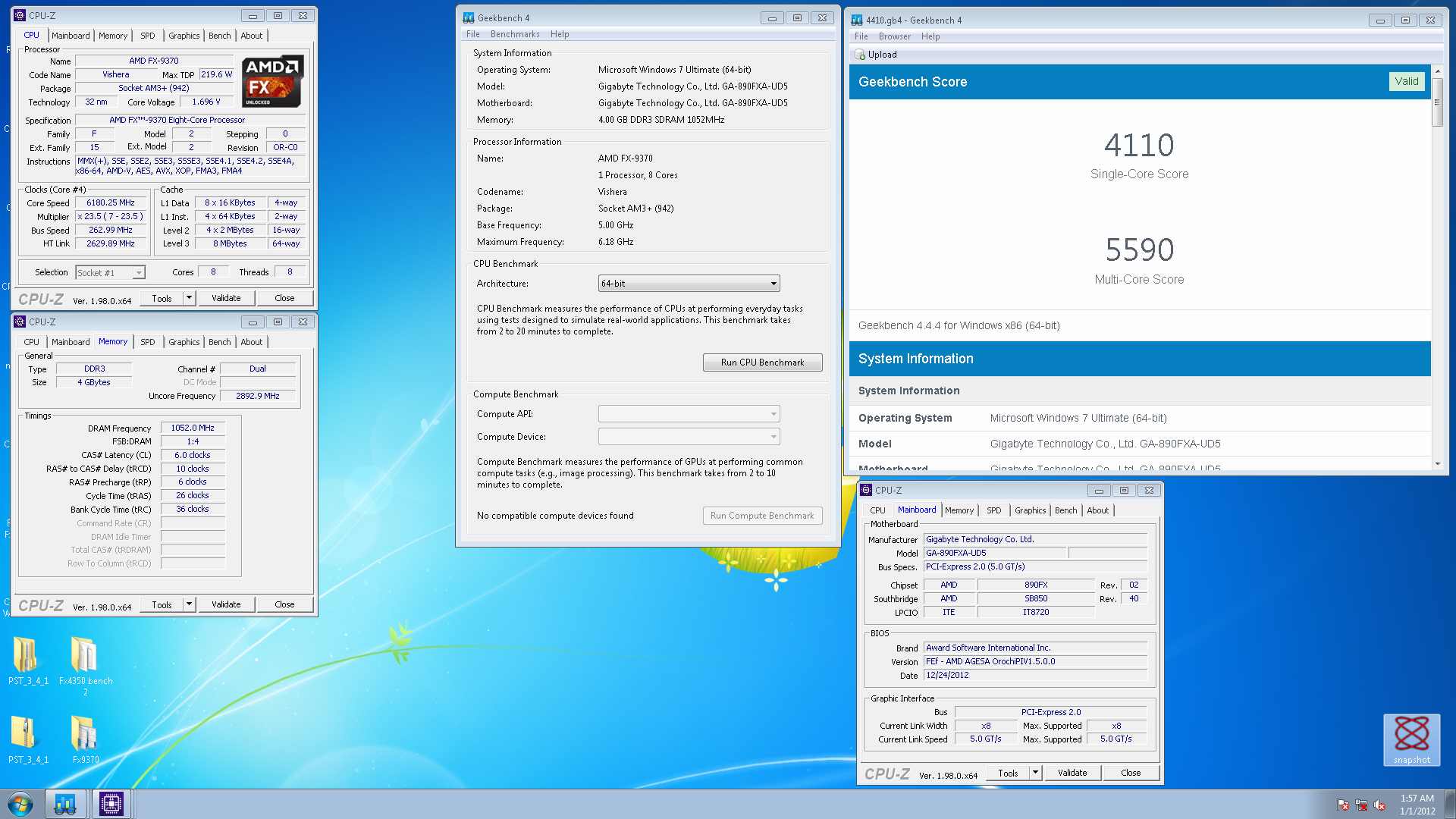Click the 4410.gb4 window title icon
The width and height of the screenshot is (1456, 819).
click(x=857, y=20)
